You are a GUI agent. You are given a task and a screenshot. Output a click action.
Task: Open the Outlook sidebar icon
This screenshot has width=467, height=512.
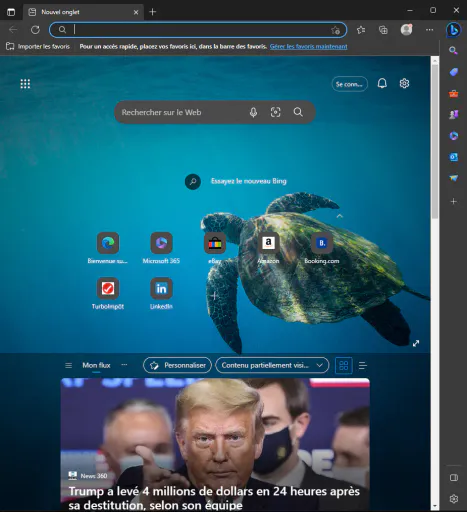pos(454,157)
